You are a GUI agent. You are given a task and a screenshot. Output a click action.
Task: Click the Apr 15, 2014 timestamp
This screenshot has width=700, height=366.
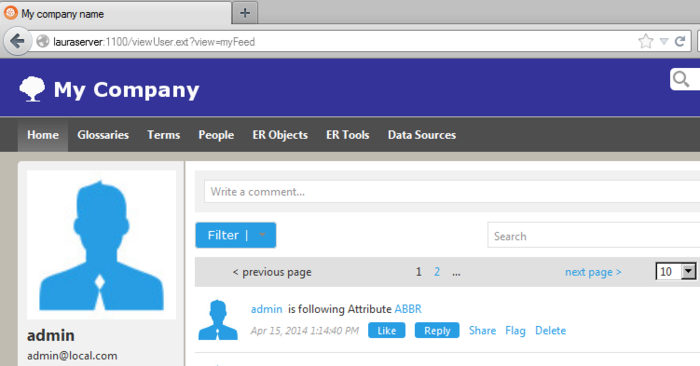pos(304,331)
